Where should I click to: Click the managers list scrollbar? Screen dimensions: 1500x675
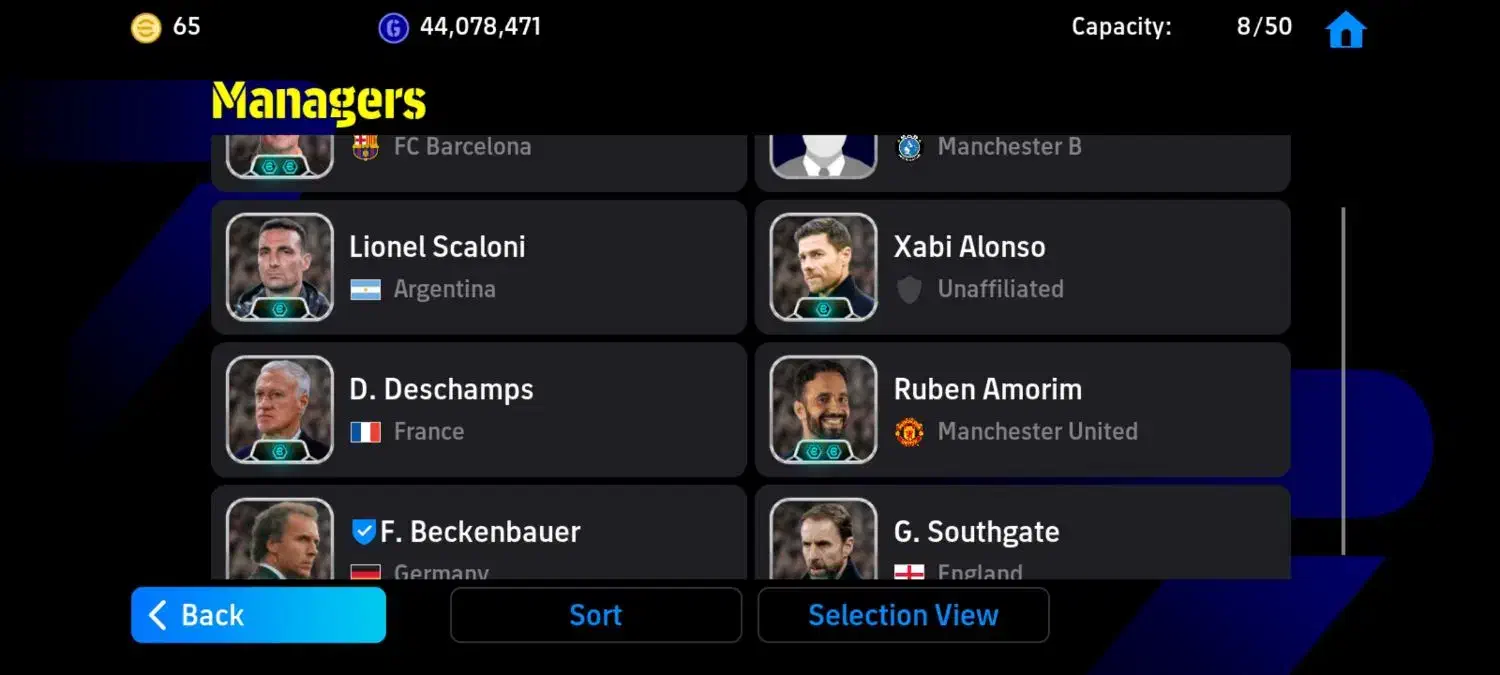tap(1343, 381)
